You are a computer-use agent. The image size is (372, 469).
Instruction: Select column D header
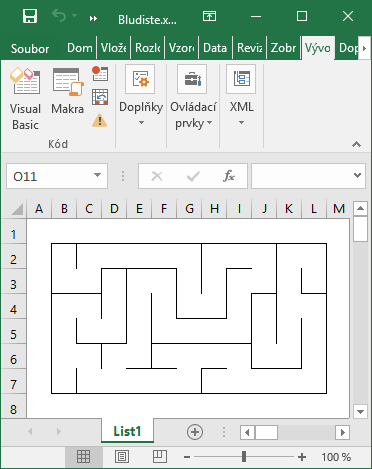point(114,209)
